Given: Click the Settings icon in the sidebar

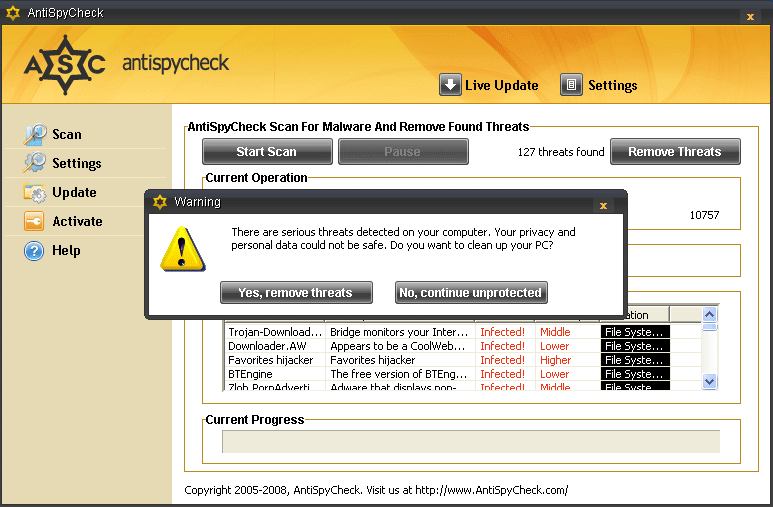Looking at the screenshot, I should (x=36, y=163).
